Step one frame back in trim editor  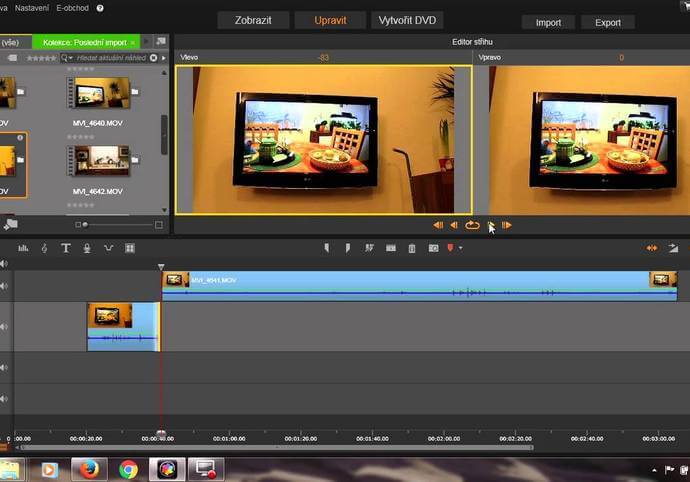pyautogui.click(x=454, y=225)
